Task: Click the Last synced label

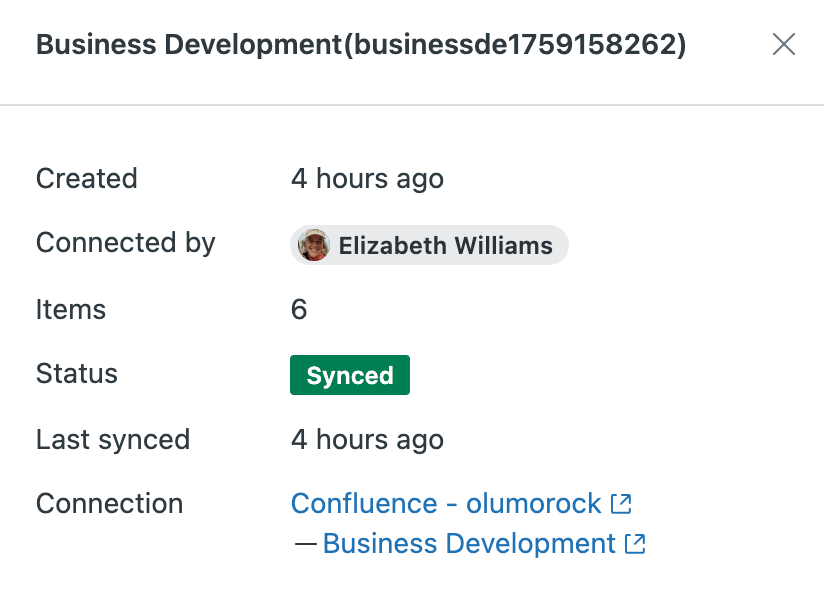Action: [x=113, y=439]
